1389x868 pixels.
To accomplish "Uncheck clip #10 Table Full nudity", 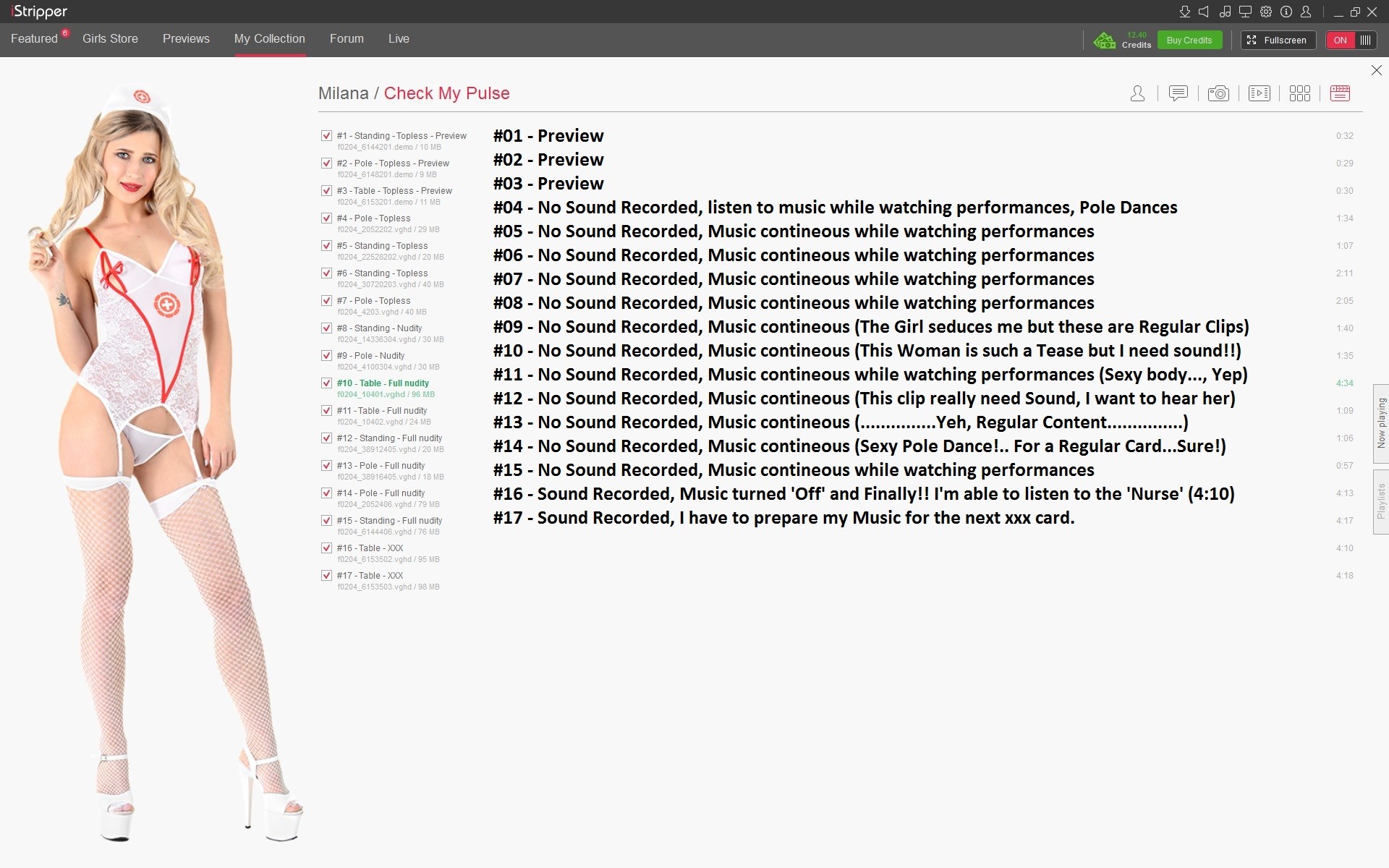I will pyautogui.click(x=326, y=383).
